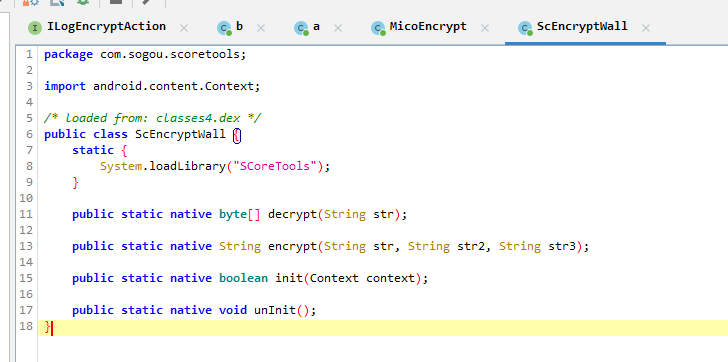Click the package name com.sogou.scoretools

pos(170,54)
